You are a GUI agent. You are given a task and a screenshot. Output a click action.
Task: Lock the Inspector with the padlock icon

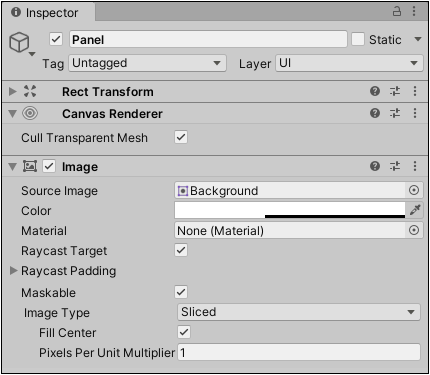(397, 11)
